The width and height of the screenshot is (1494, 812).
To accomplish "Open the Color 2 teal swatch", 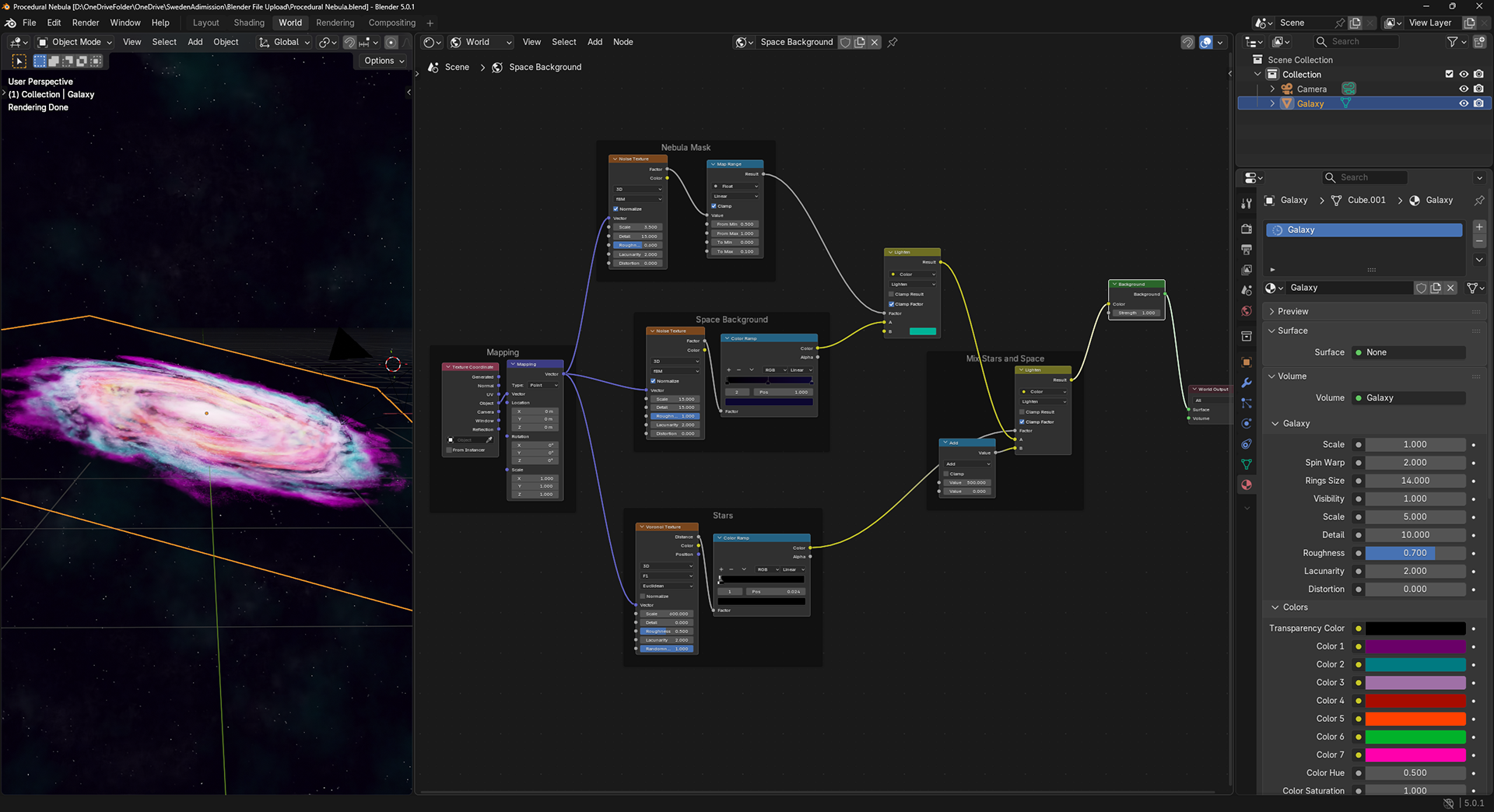I will pyautogui.click(x=1415, y=665).
